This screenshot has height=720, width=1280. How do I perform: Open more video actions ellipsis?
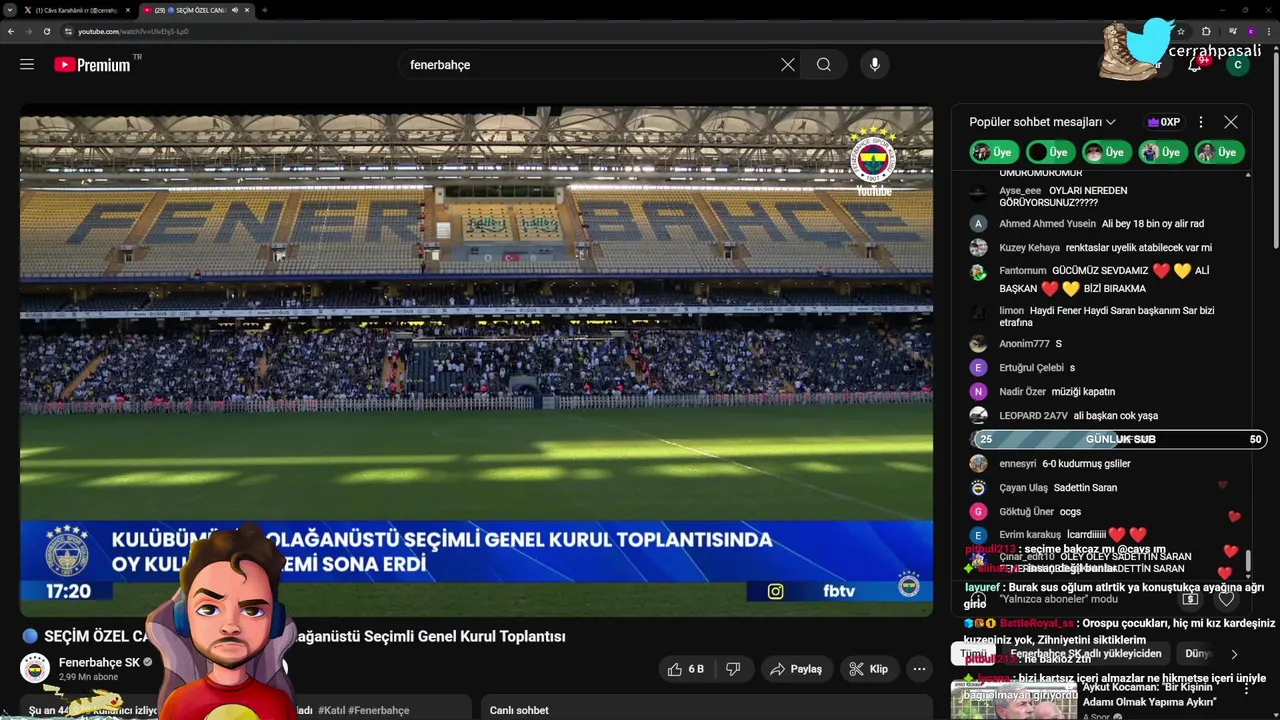(x=919, y=669)
